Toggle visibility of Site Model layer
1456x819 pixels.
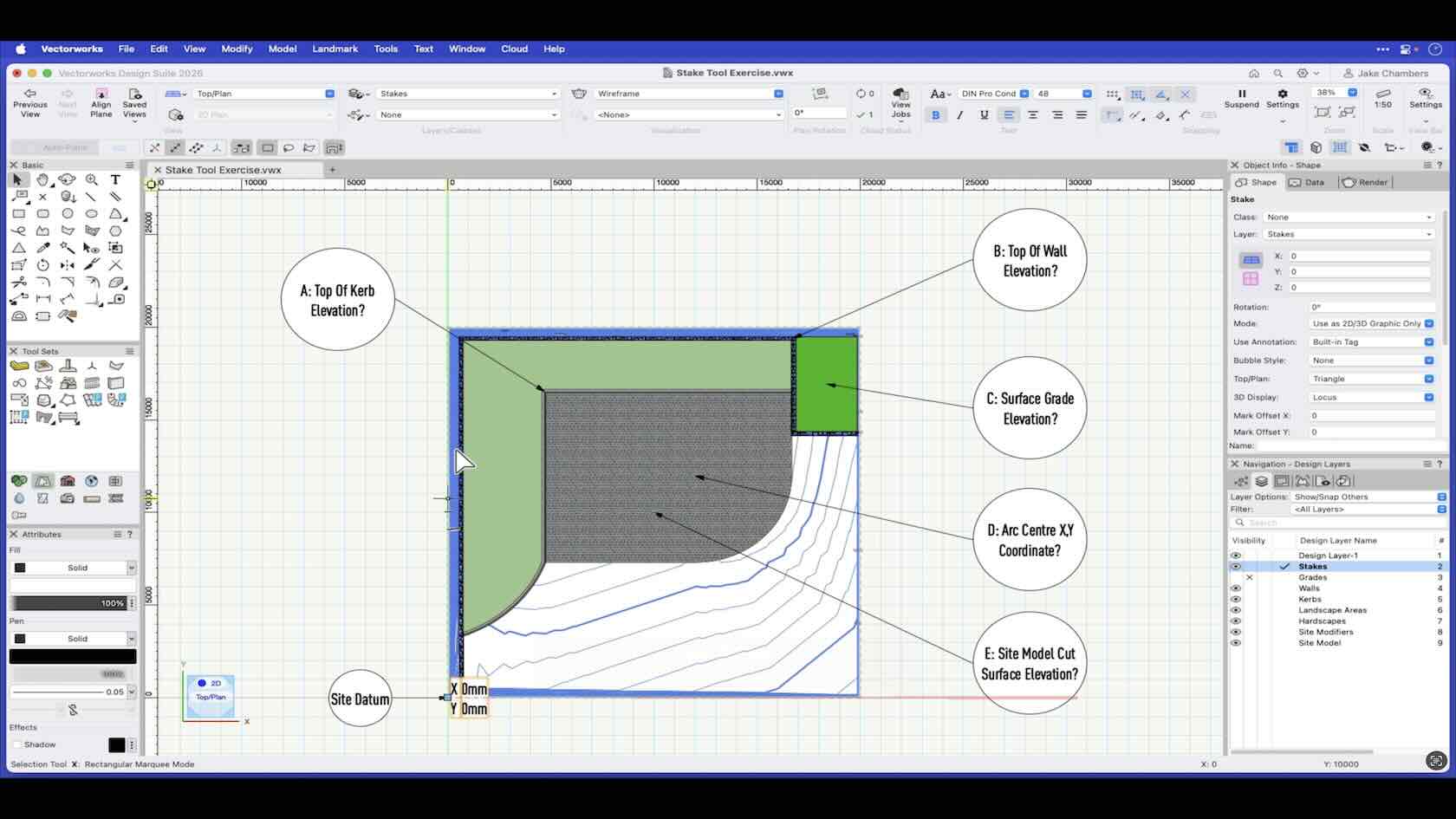point(1236,643)
